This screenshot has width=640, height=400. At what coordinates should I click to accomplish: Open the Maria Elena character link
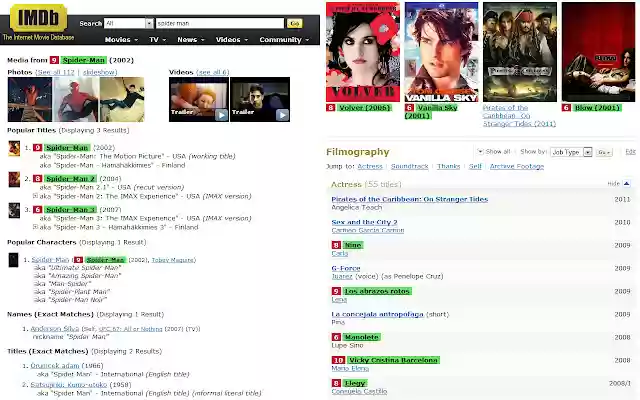click(x=350, y=369)
